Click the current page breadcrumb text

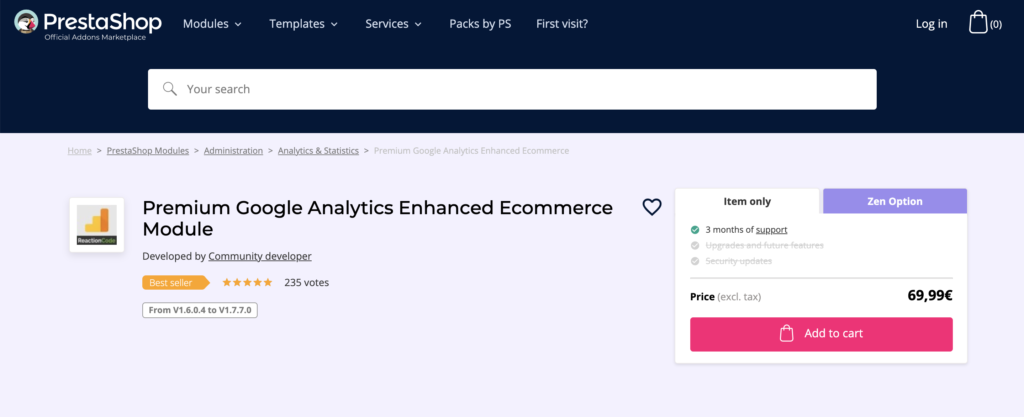point(471,151)
